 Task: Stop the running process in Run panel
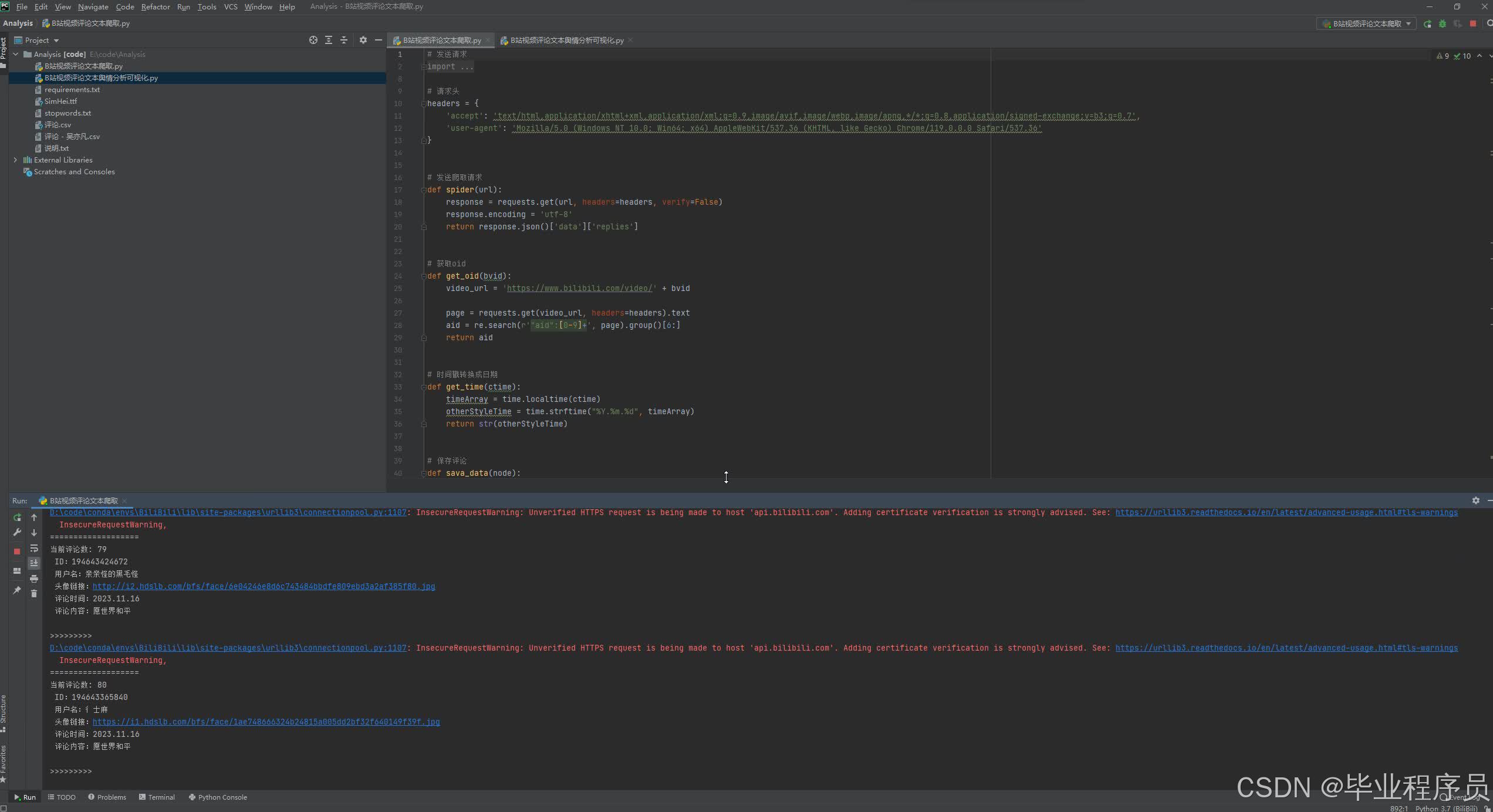pos(17,551)
